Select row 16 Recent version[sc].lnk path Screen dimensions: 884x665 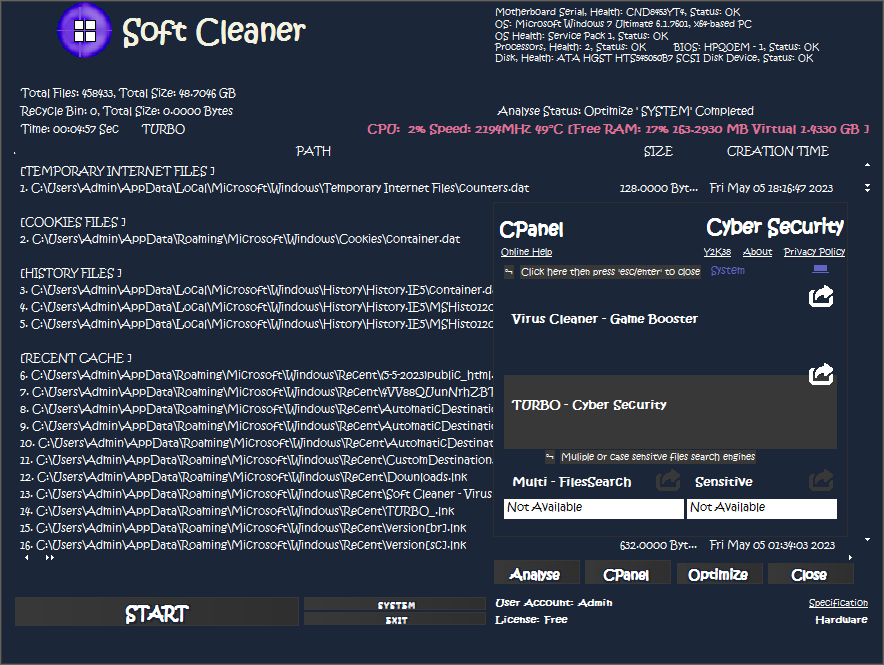tap(243, 545)
